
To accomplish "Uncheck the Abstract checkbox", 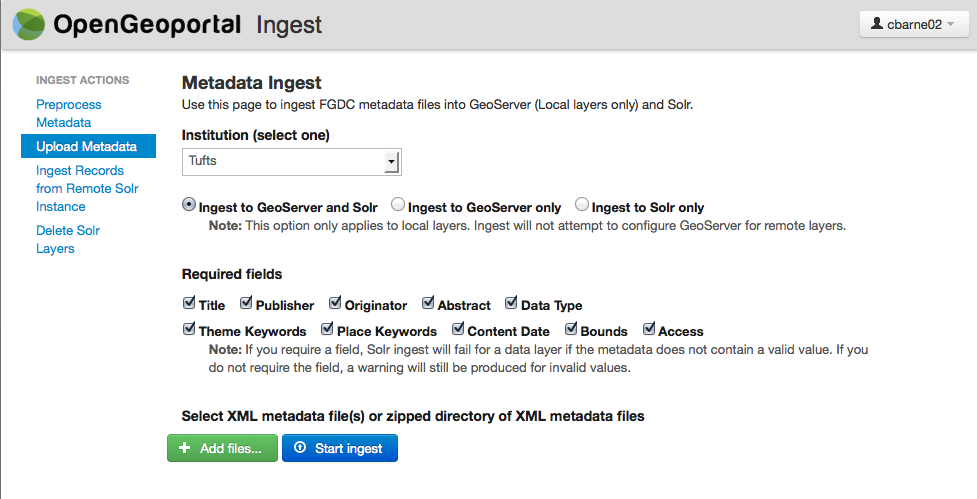I will [x=428, y=303].
